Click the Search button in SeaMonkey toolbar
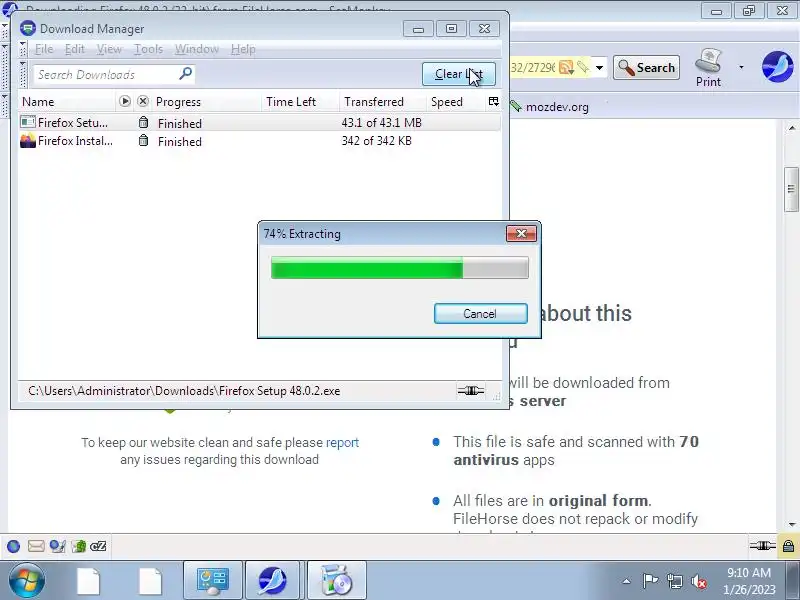The width and height of the screenshot is (800, 600). click(x=646, y=68)
